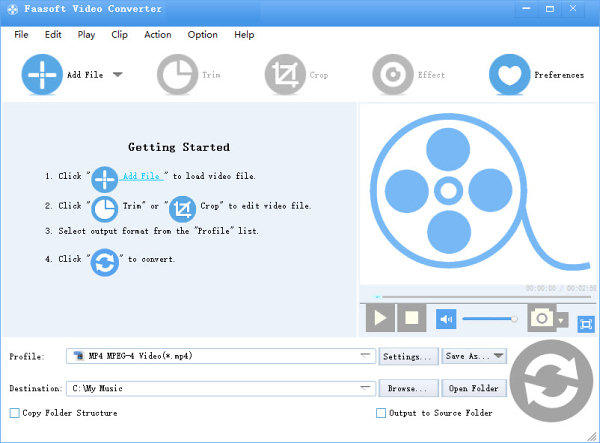This screenshot has width=600, height=443.
Task: Open the Option menu
Action: coord(202,35)
